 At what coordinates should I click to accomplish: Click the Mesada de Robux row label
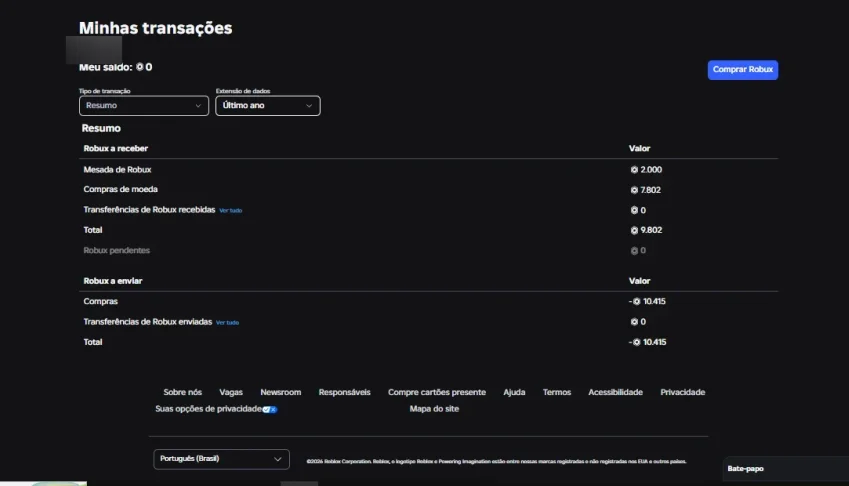tap(117, 170)
